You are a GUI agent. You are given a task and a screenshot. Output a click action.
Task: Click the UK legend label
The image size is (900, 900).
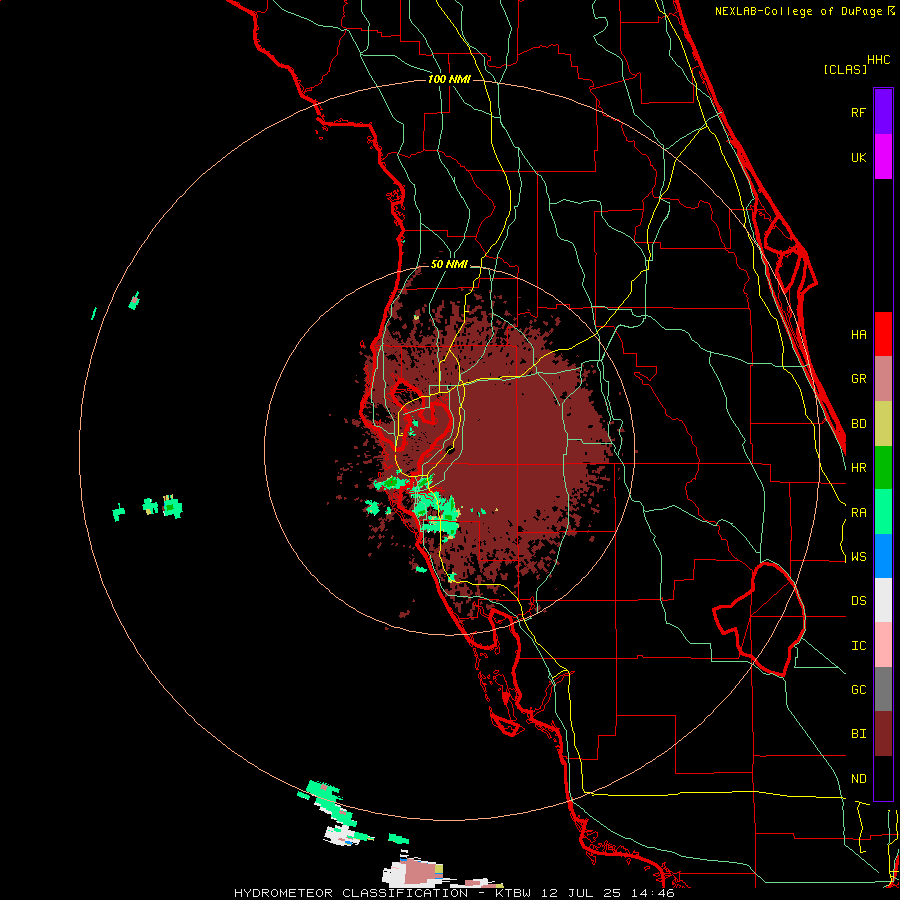click(x=858, y=157)
